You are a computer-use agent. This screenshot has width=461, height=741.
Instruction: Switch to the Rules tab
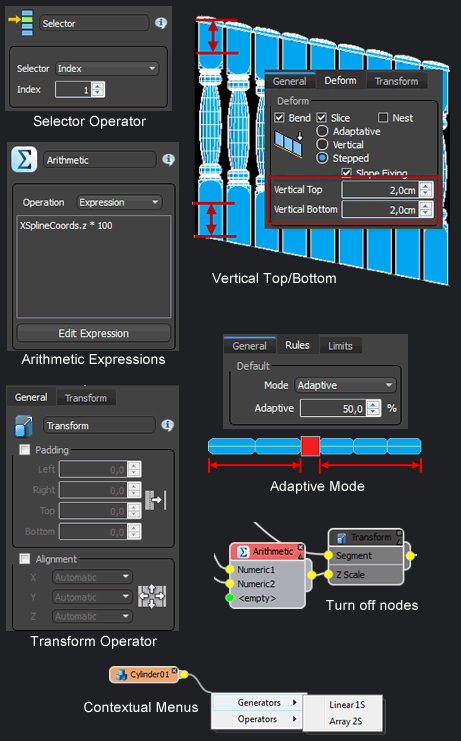(x=297, y=345)
